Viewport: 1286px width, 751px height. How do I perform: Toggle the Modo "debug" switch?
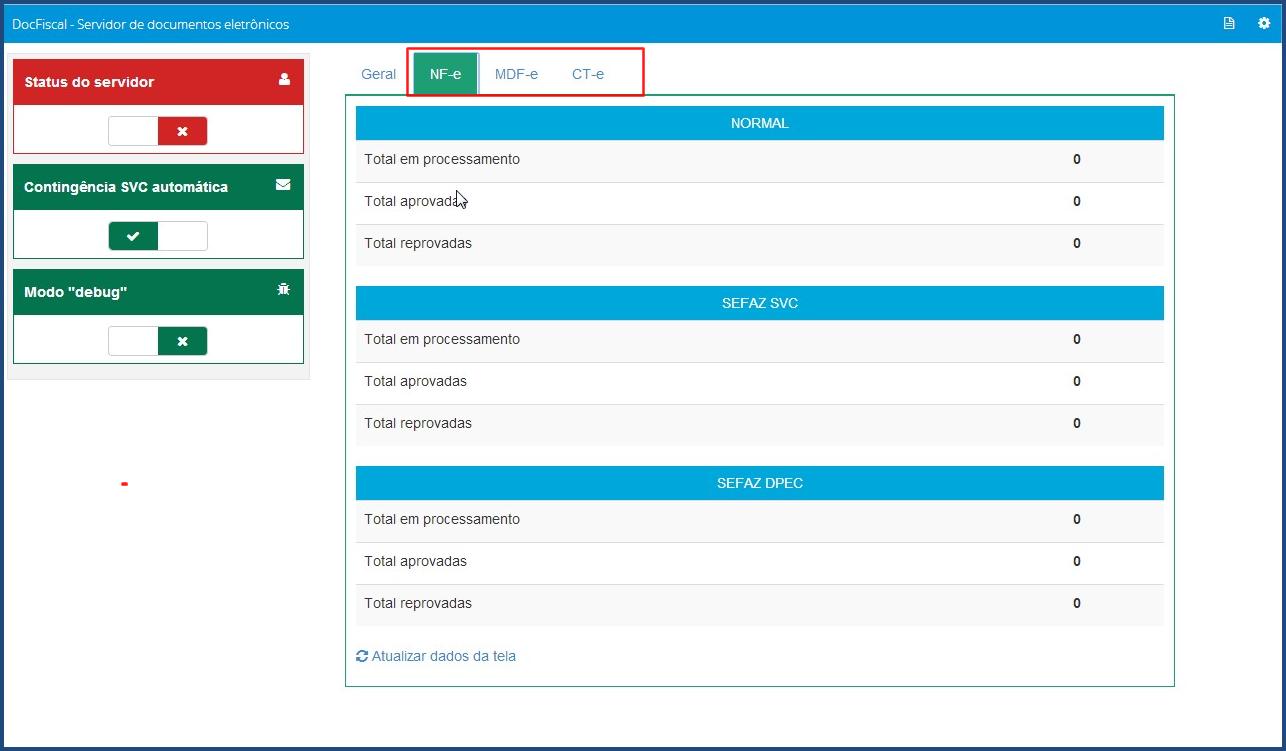158,341
